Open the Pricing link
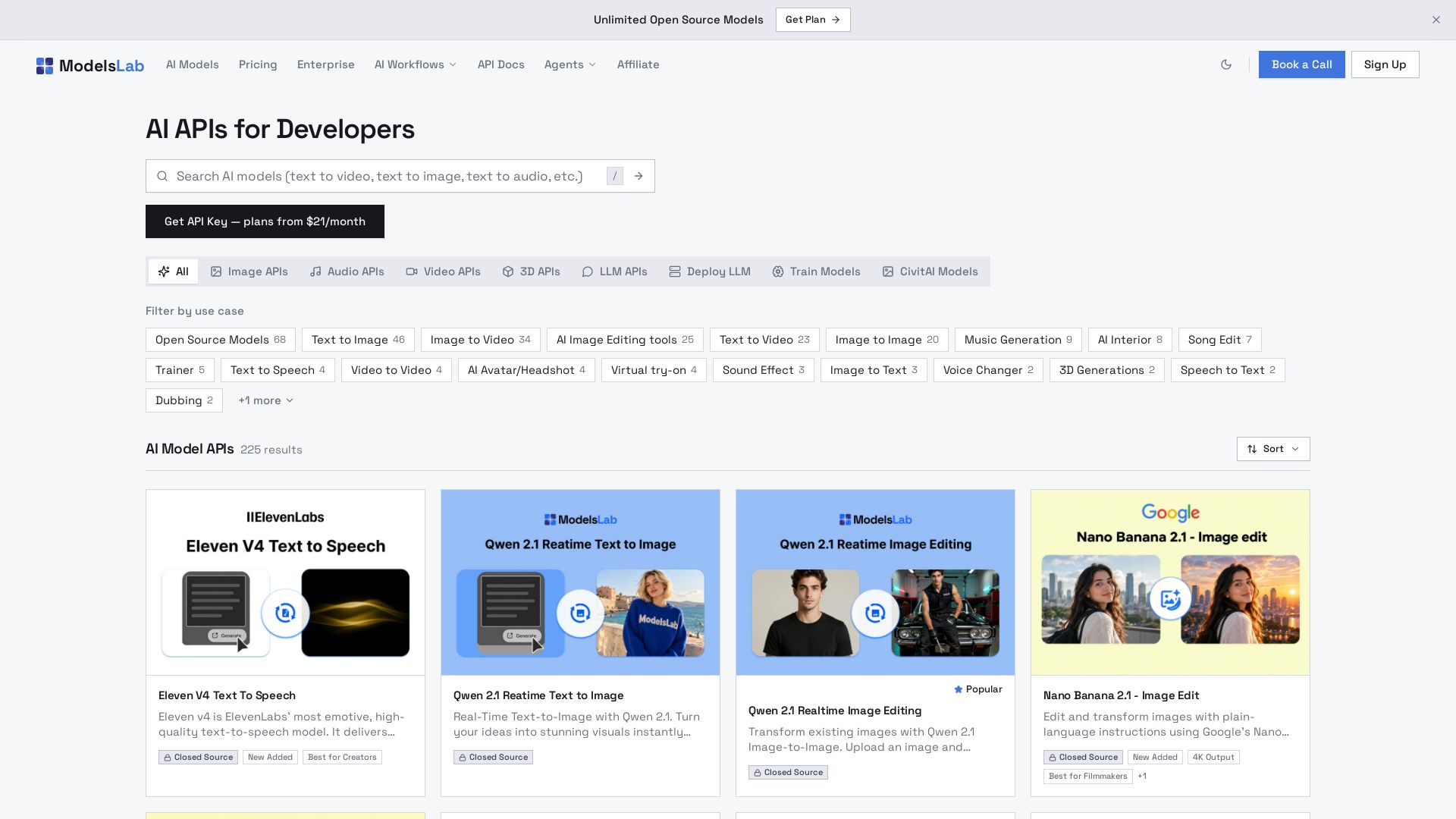This screenshot has width=1456, height=819. (x=258, y=64)
